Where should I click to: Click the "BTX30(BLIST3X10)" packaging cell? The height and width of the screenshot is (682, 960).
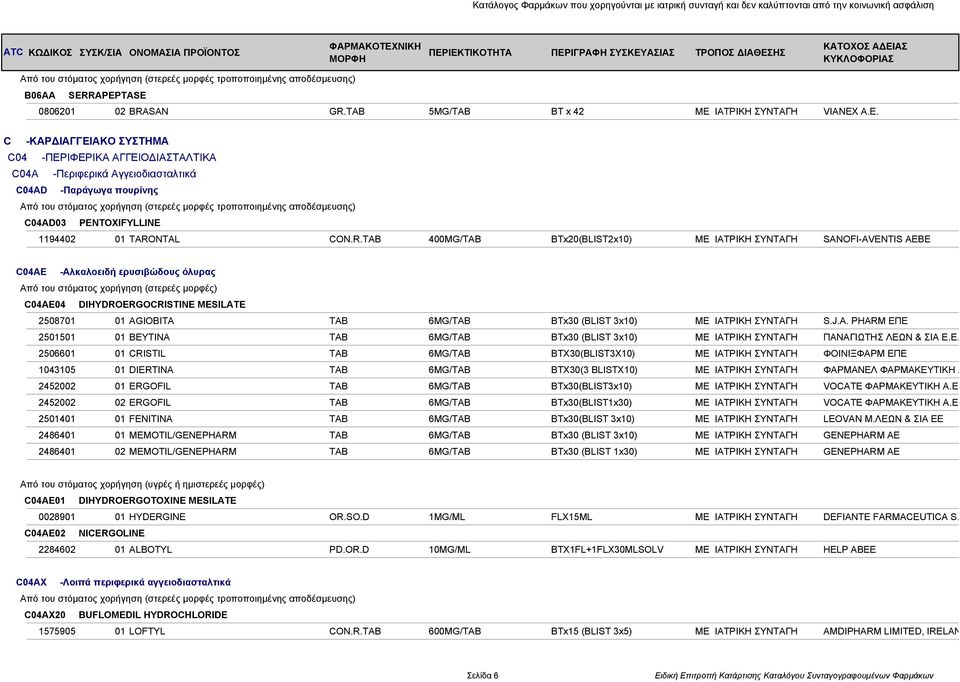click(593, 354)
